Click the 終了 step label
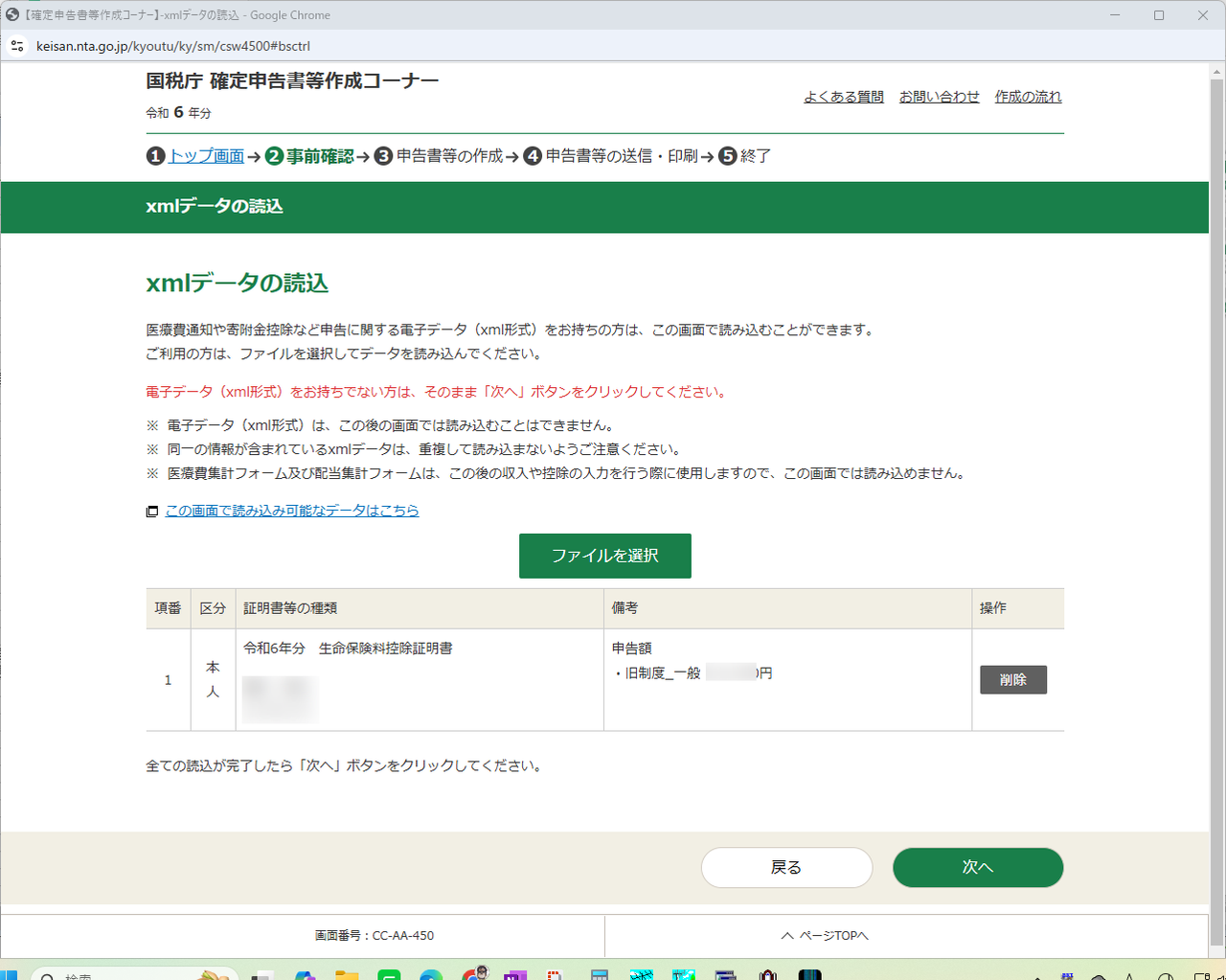1226x980 pixels. (x=756, y=156)
